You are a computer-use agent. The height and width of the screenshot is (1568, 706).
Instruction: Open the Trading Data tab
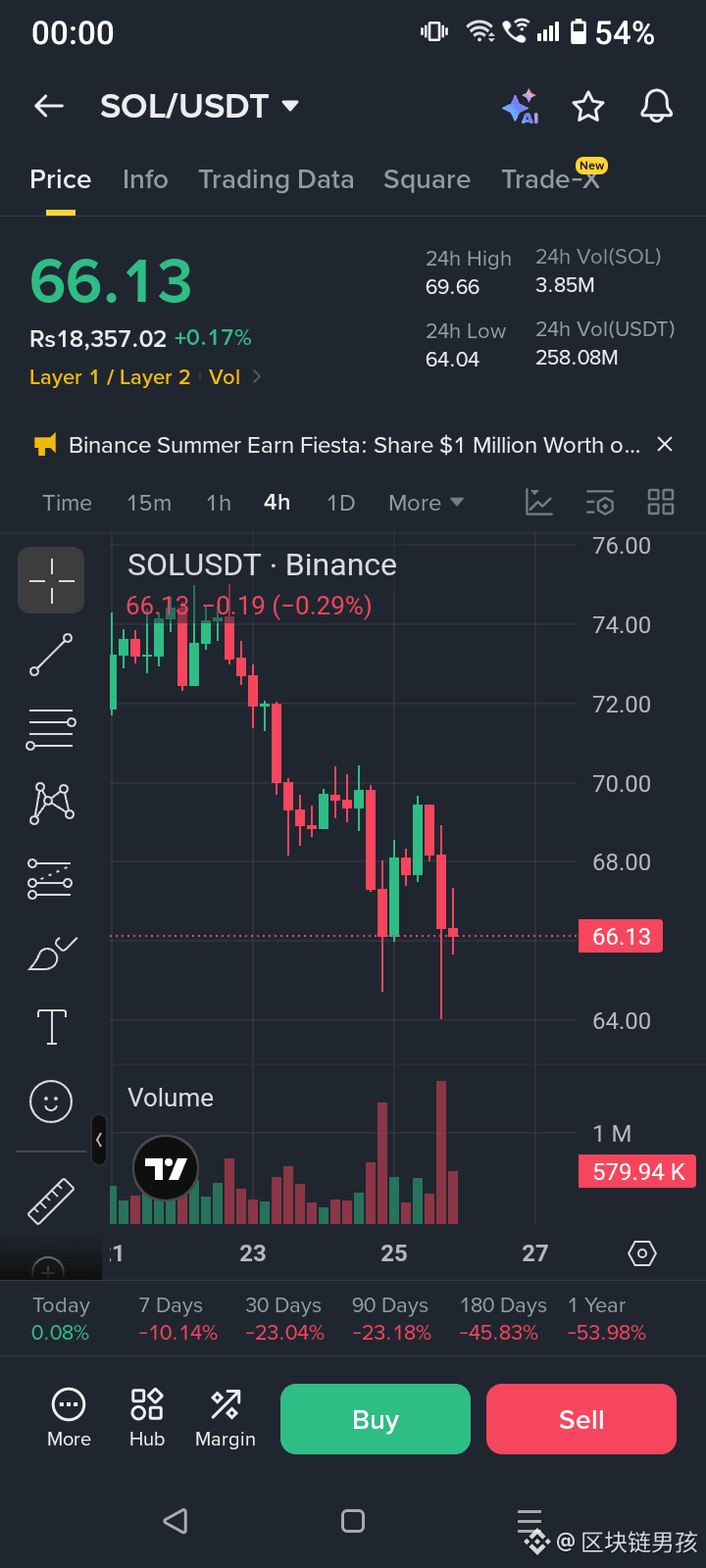pos(277,179)
